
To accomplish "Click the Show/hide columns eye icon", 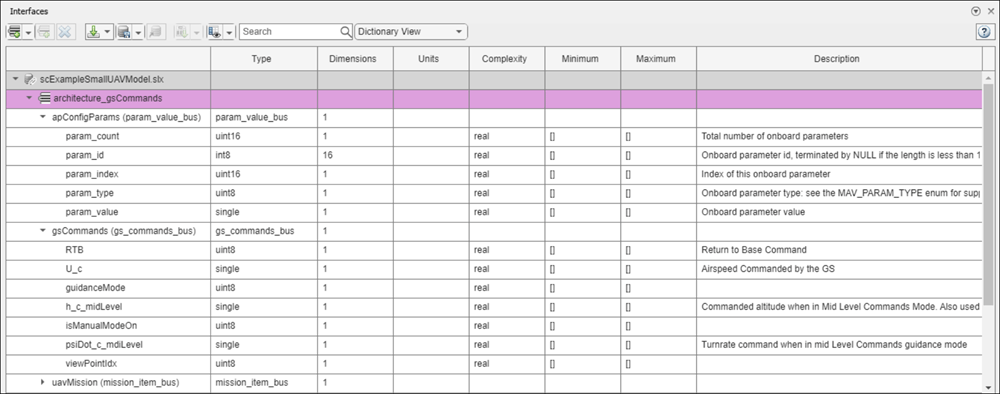I will click(x=214, y=32).
